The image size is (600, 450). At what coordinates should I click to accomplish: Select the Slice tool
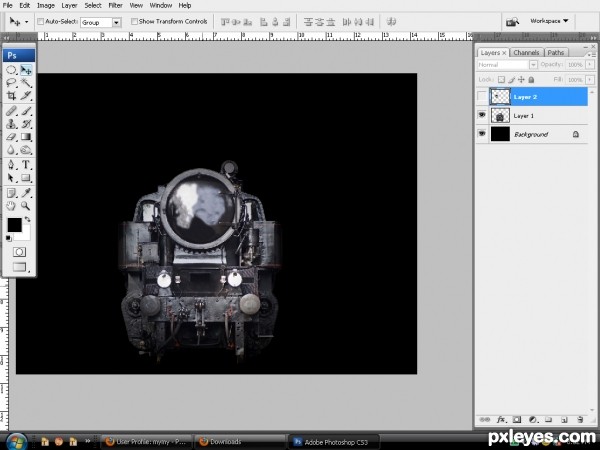pos(26,95)
